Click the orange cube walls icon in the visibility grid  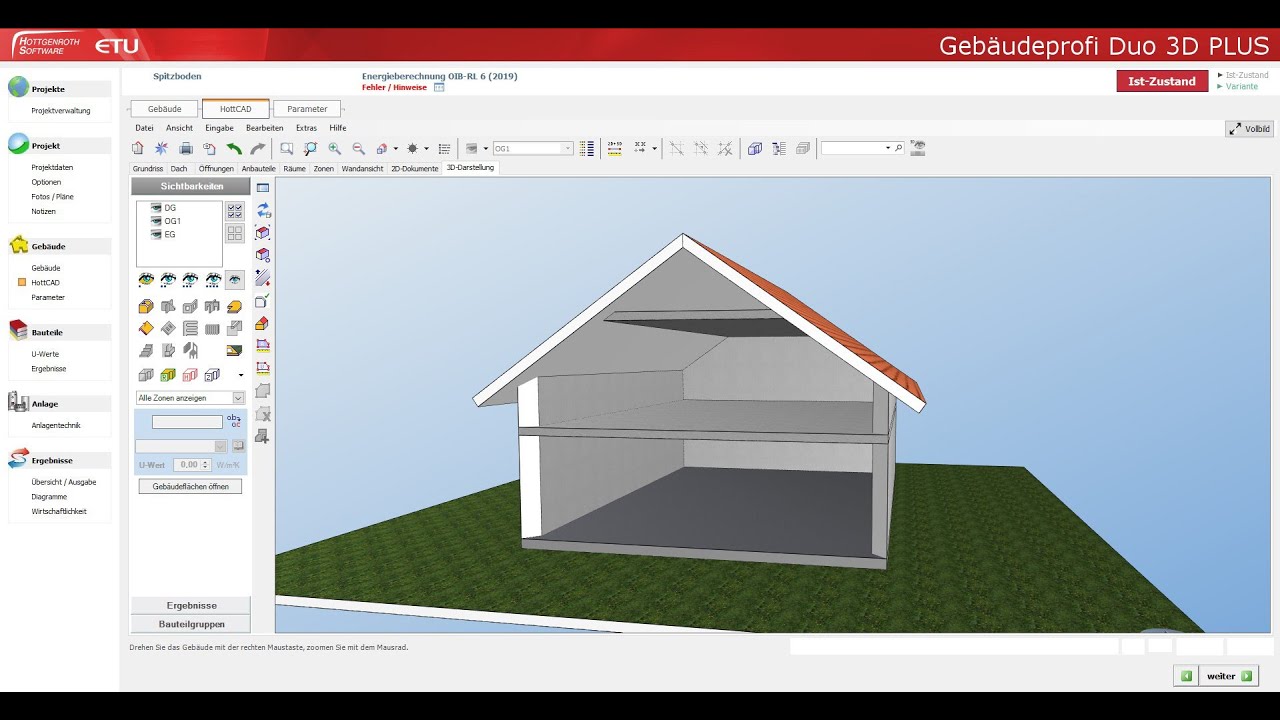146,307
